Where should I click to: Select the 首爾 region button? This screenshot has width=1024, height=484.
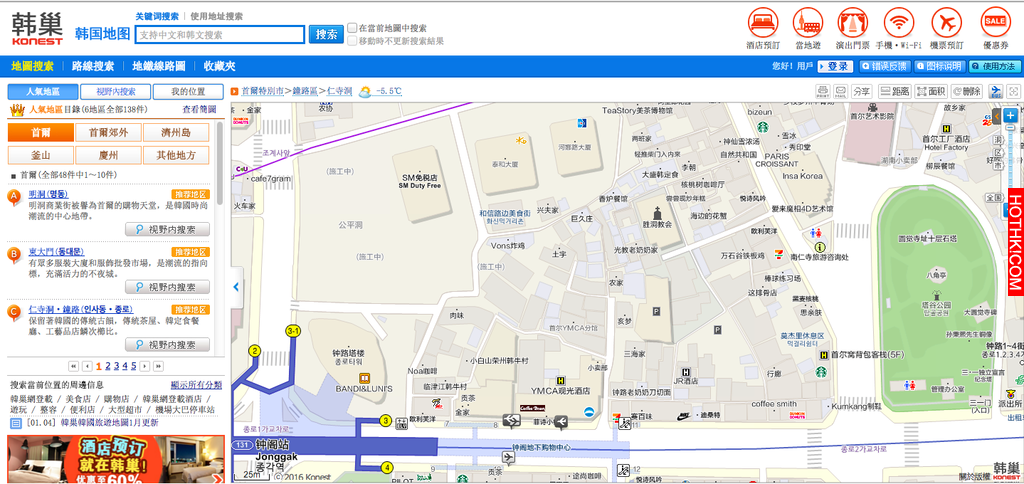(40, 133)
